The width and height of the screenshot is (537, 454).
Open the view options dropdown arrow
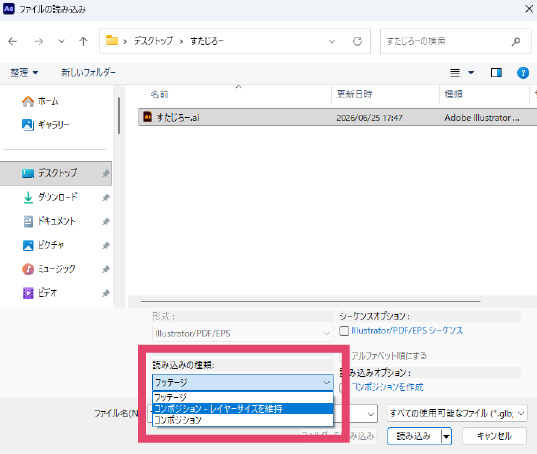coord(471,73)
